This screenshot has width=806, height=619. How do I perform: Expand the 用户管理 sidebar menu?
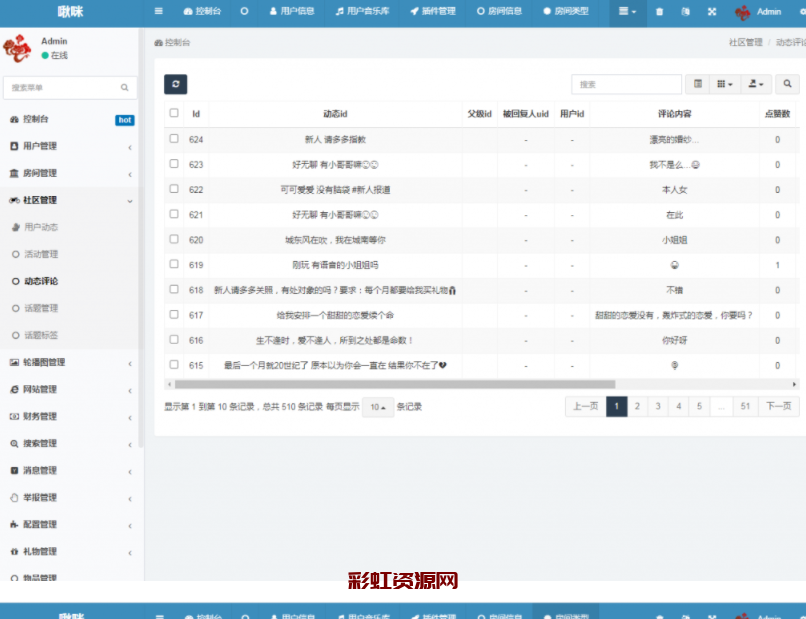[x=70, y=146]
